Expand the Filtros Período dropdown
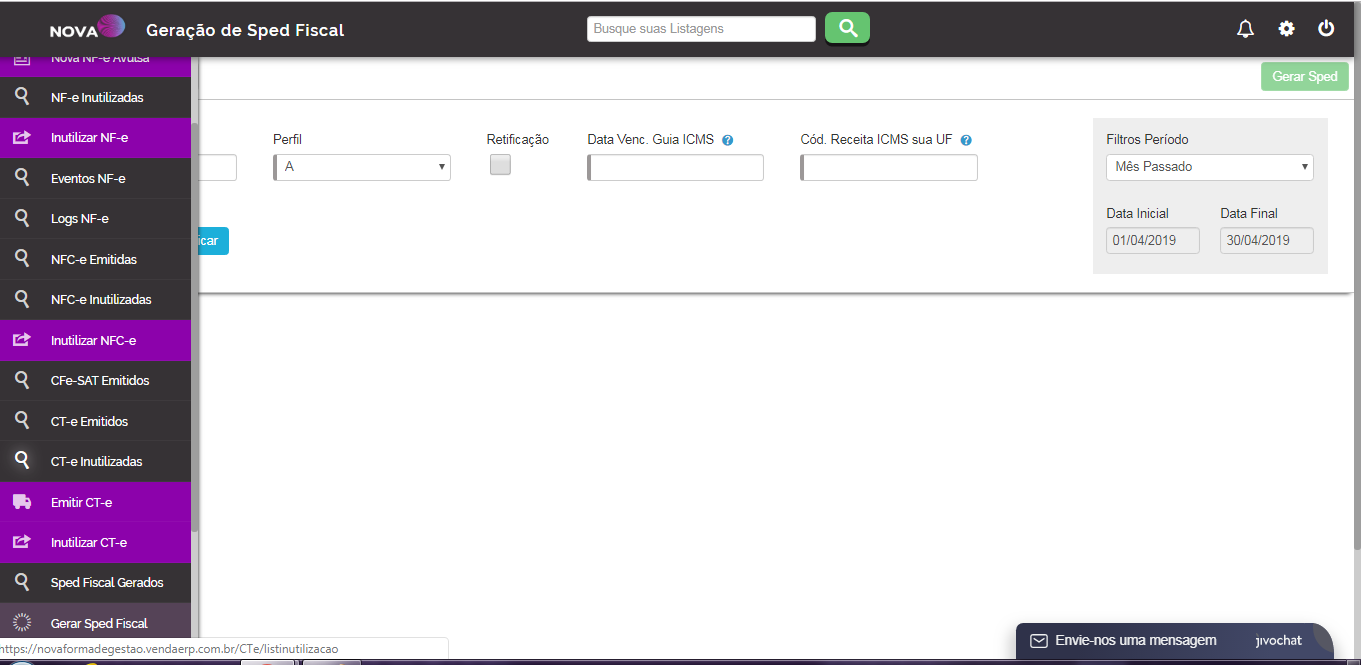 [1209, 167]
